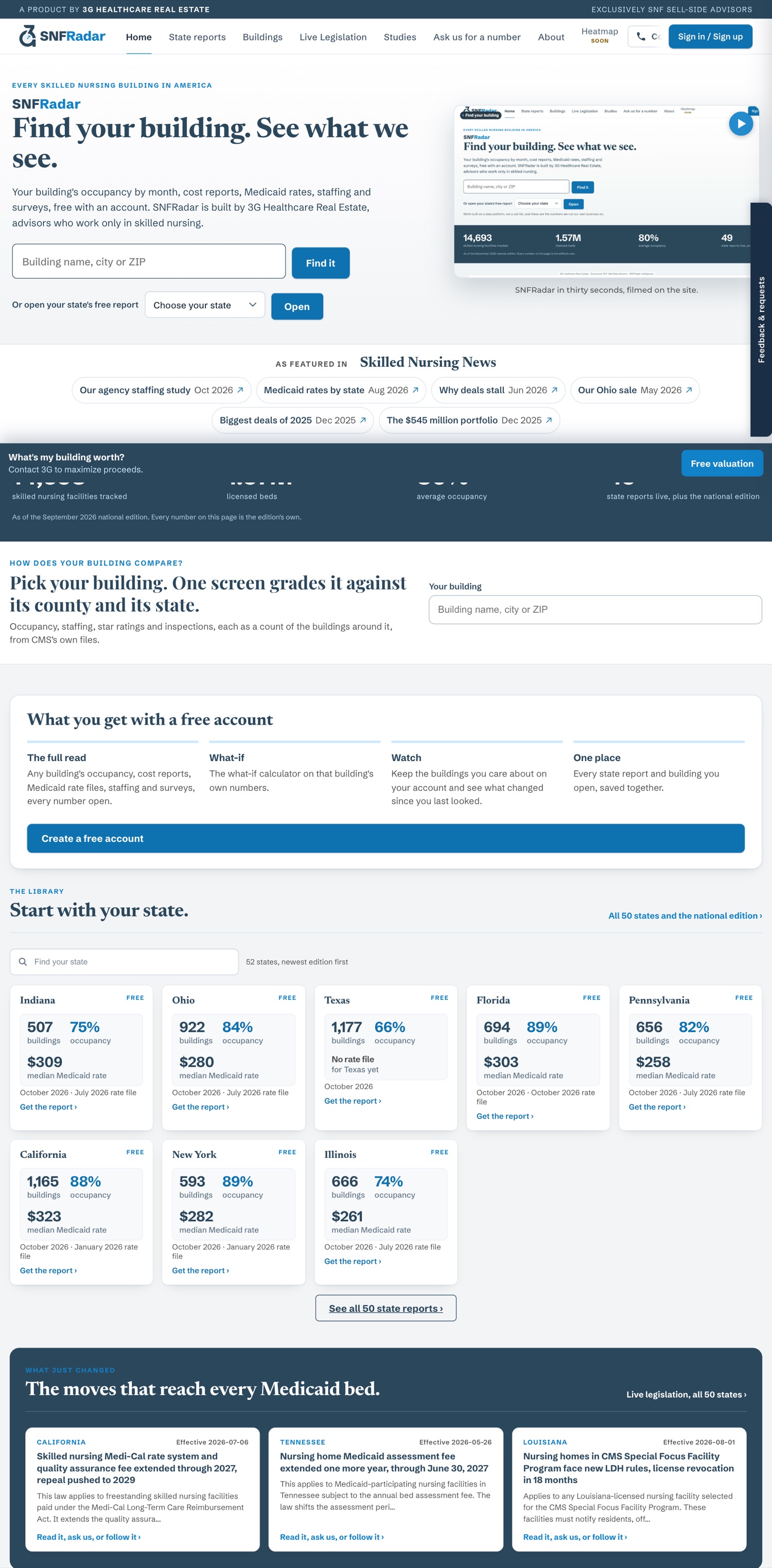Click the SNFRadar logo icon
The image size is (772, 1568).
pos(27,36)
